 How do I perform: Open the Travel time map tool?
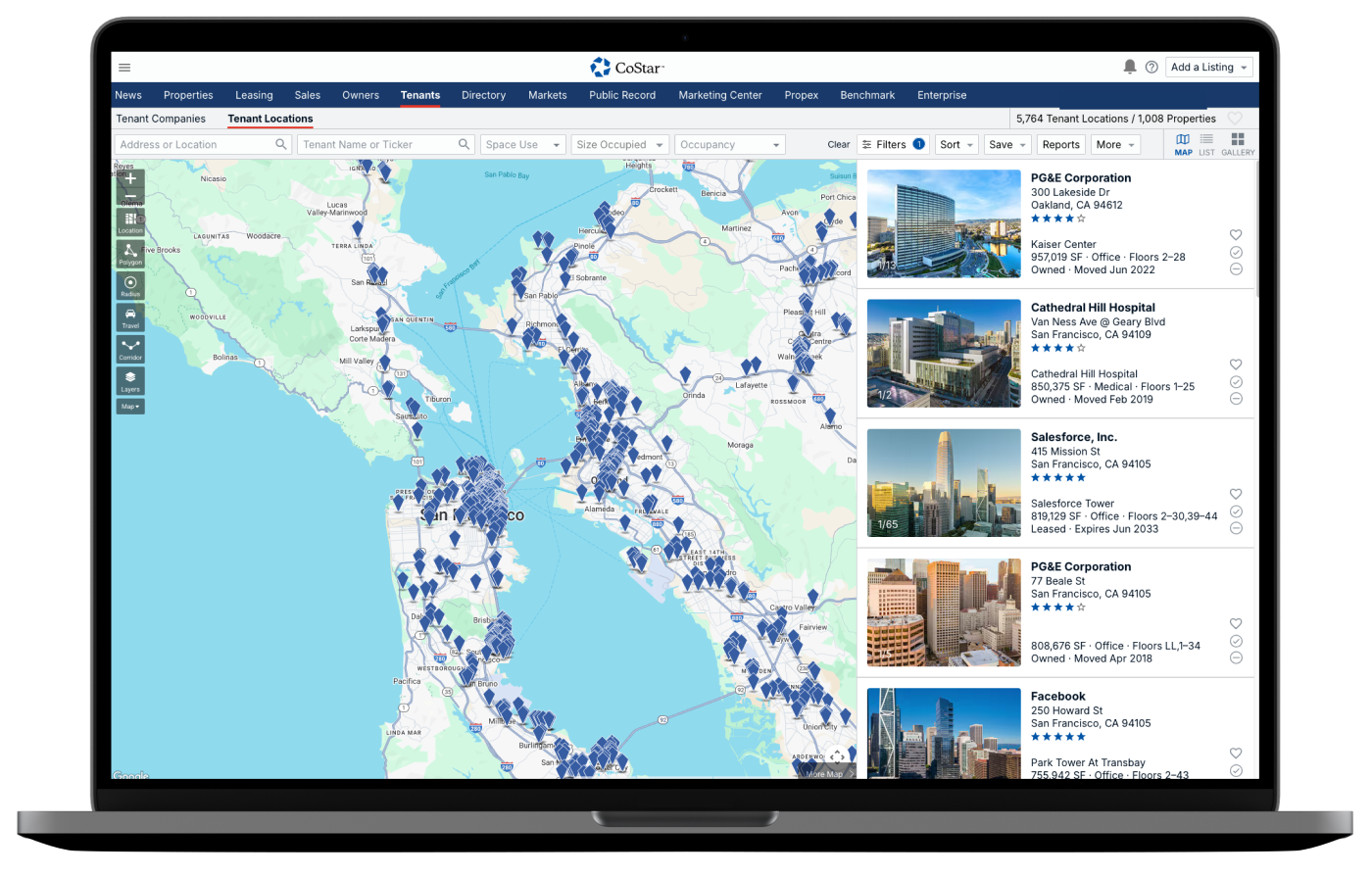tap(130, 317)
